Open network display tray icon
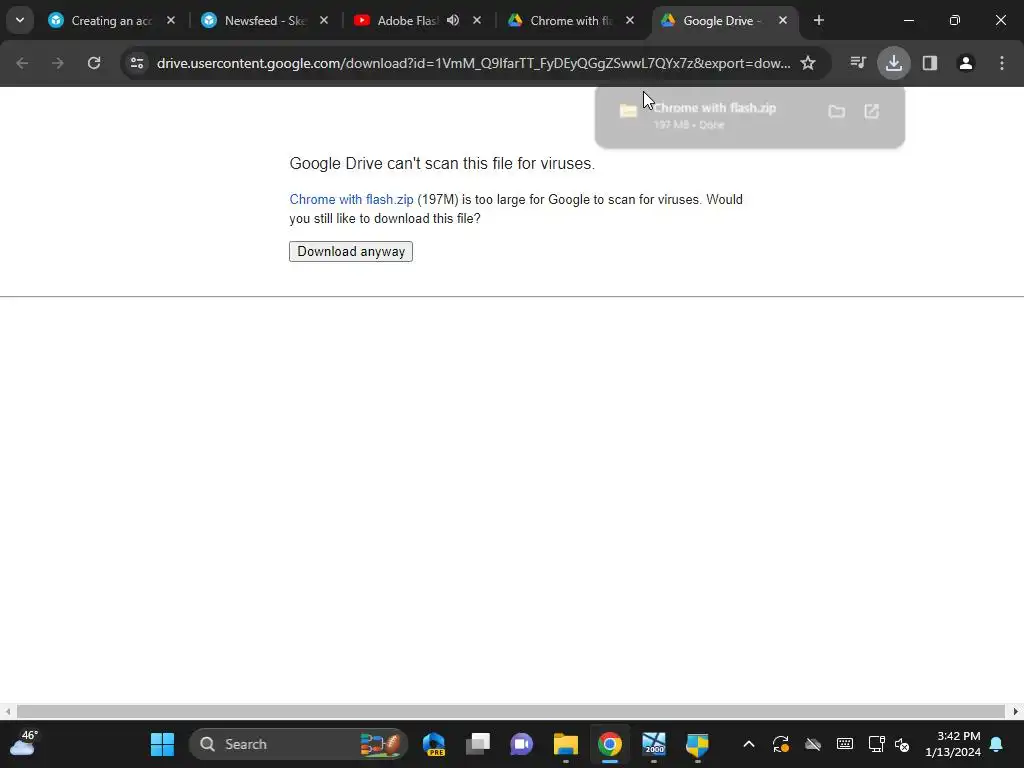This screenshot has width=1024, height=768. click(x=876, y=744)
